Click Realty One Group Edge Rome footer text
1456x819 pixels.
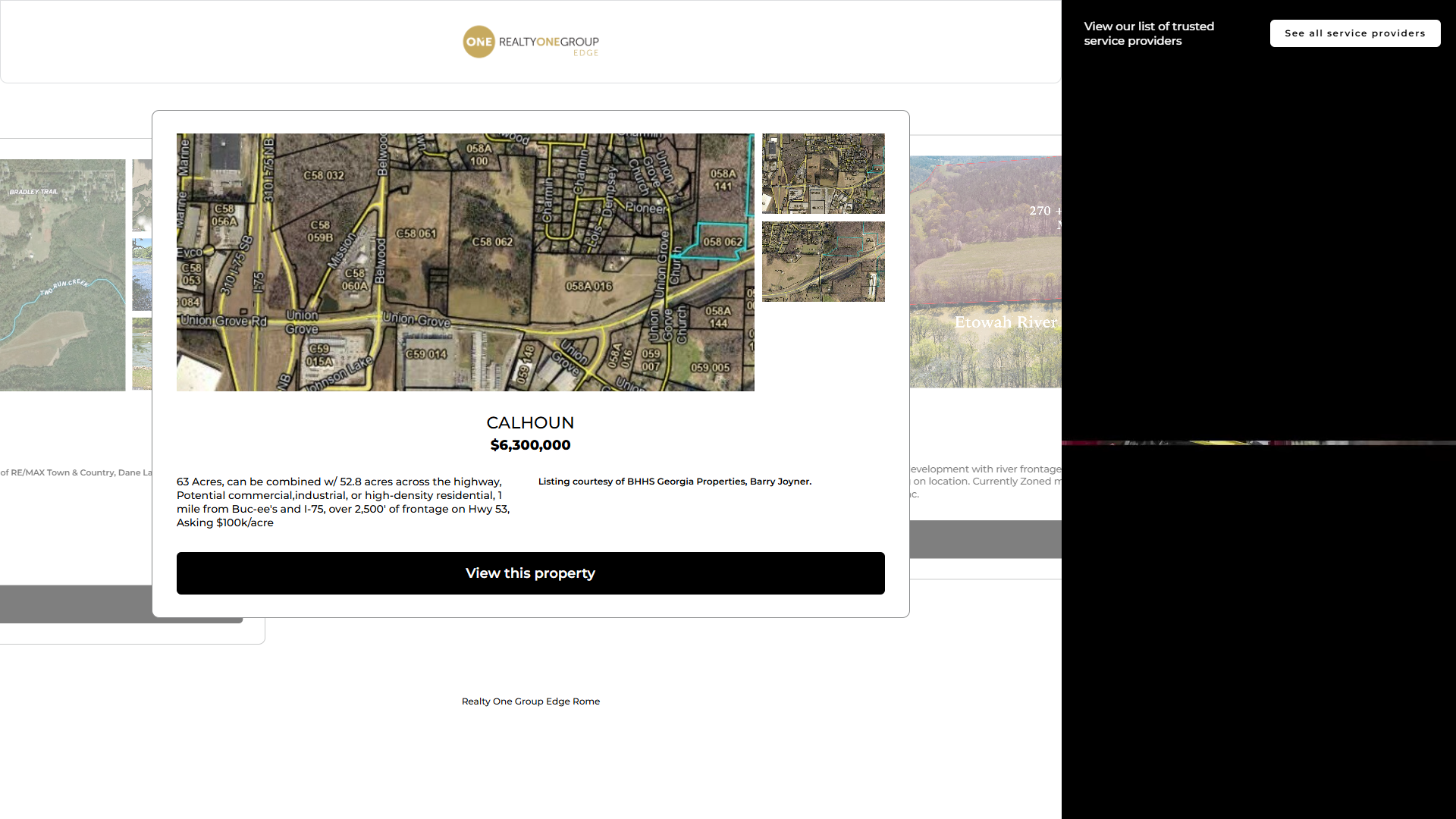point(530,701)
